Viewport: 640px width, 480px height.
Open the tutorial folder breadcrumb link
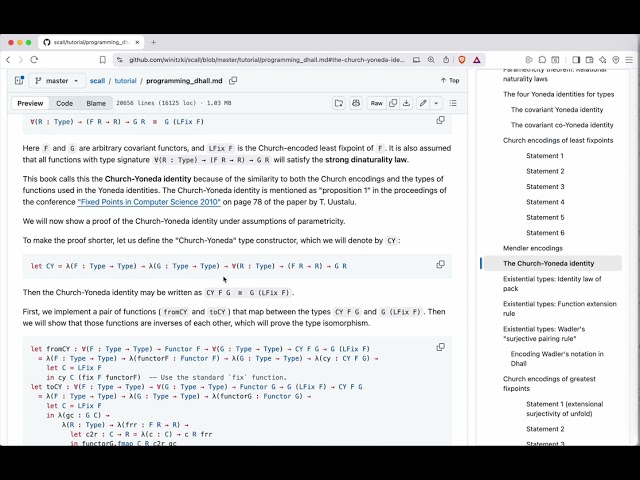125,80
